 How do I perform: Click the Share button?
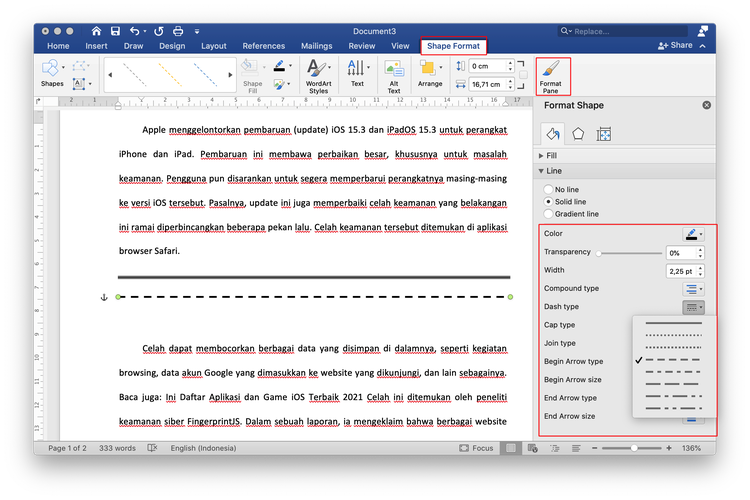pos(675,46)
